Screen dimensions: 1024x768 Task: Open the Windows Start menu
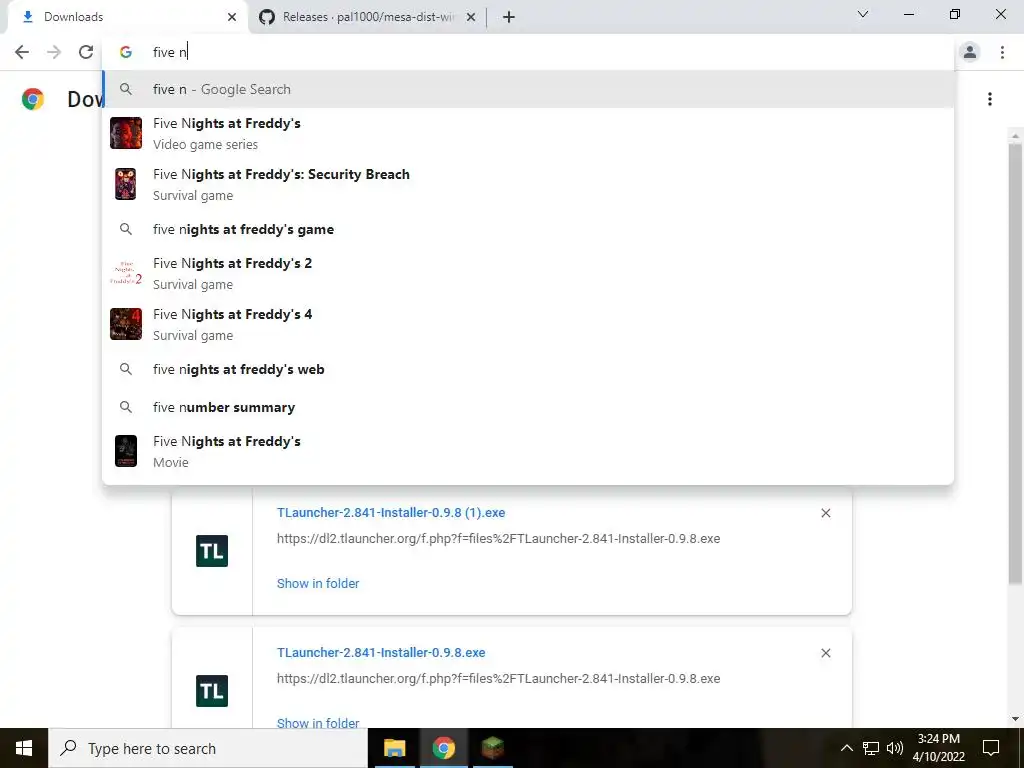(24, 748)
